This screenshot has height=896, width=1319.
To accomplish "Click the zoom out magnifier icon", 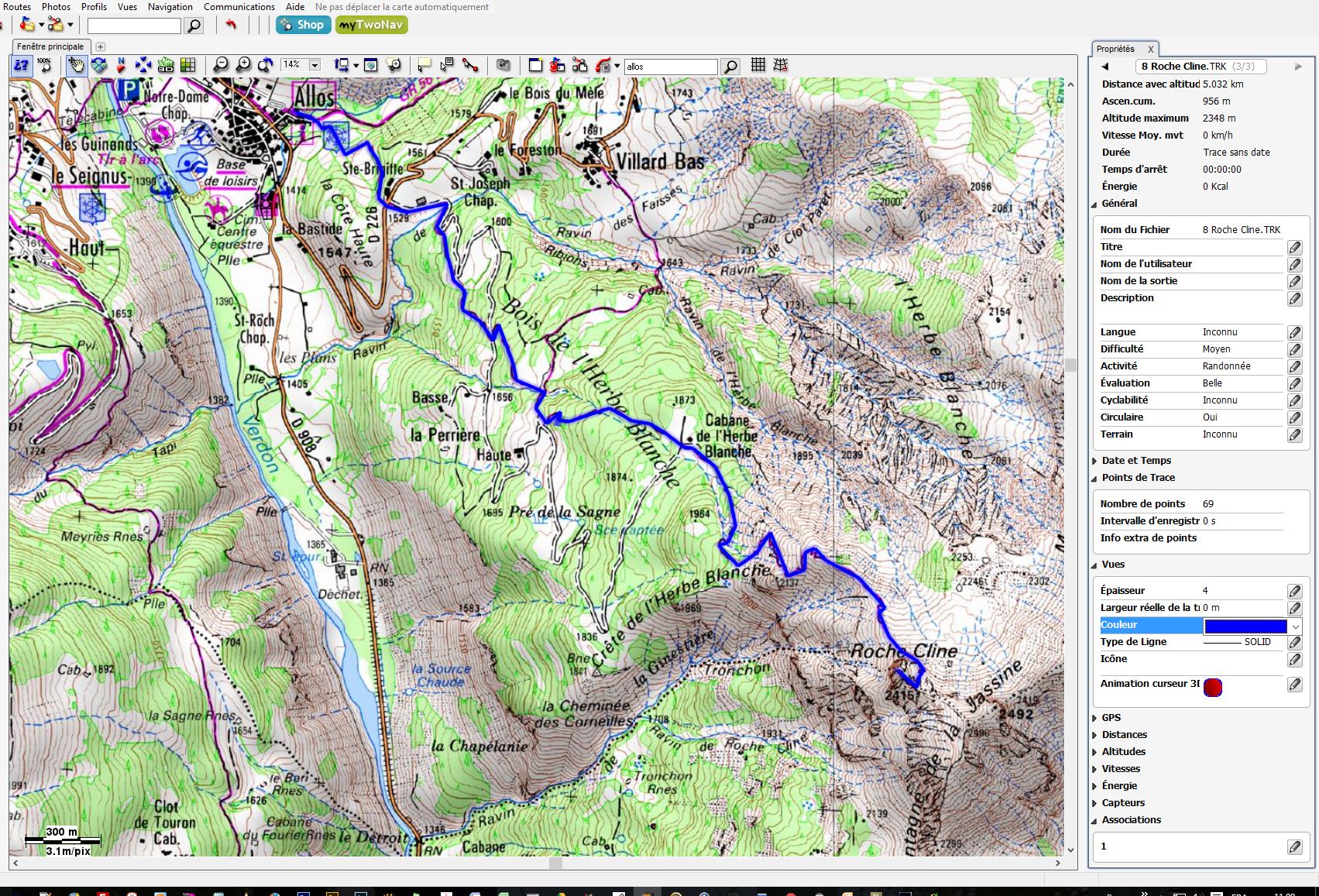I will coord(221,66).
